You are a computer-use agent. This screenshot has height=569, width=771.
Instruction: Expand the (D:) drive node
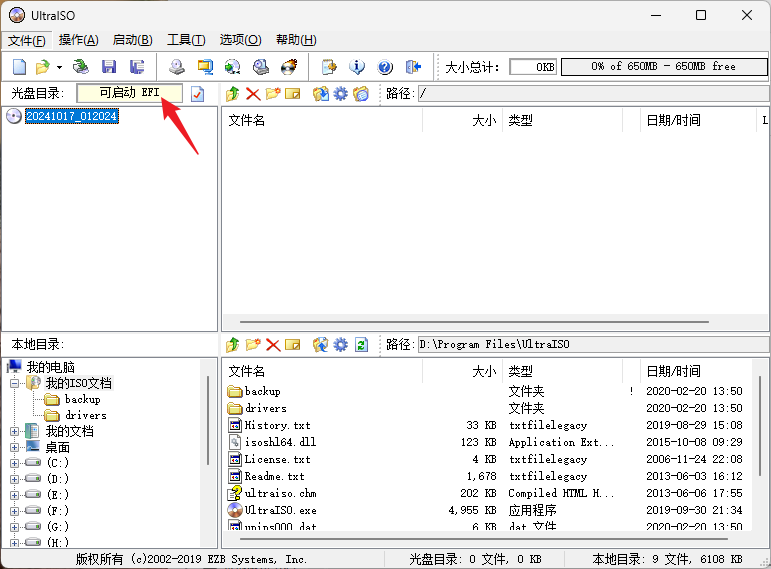tap(14, 479)
